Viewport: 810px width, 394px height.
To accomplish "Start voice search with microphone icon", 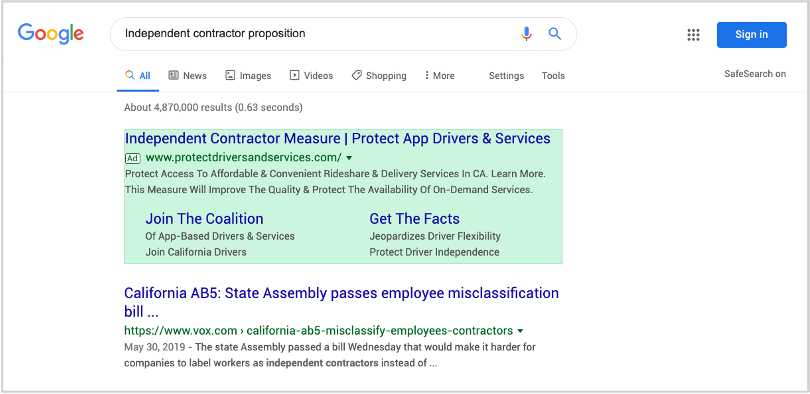I will 526,34.
